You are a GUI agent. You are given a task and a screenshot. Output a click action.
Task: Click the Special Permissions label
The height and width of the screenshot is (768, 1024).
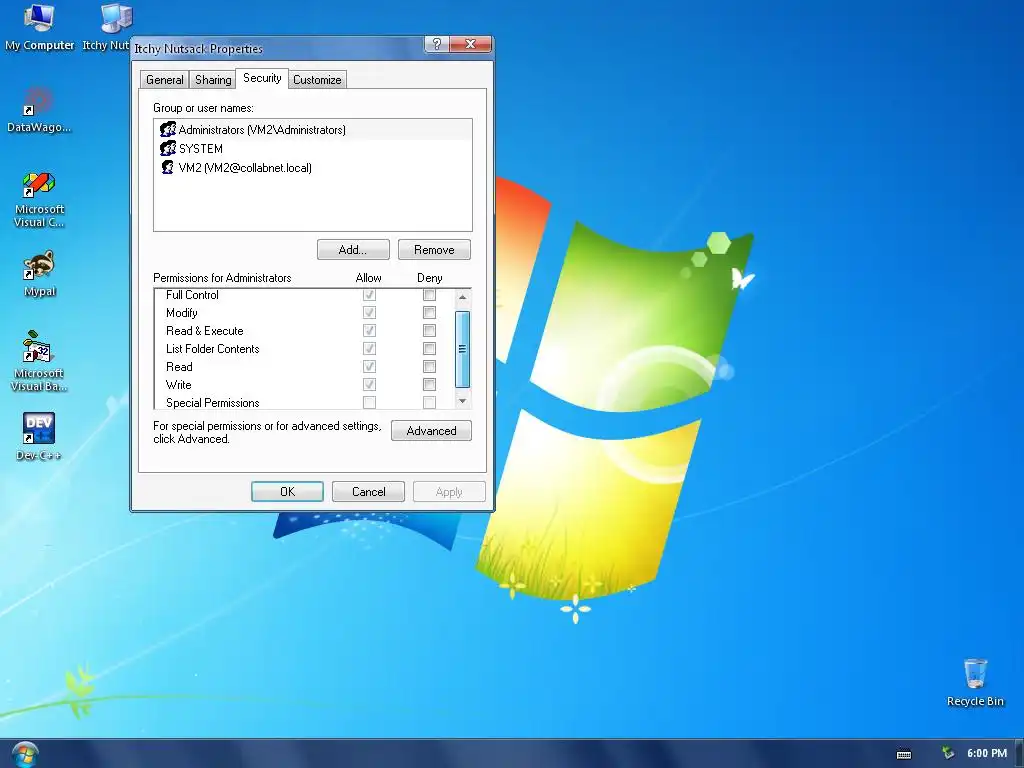pyautogui.click(x=212, y=403)
